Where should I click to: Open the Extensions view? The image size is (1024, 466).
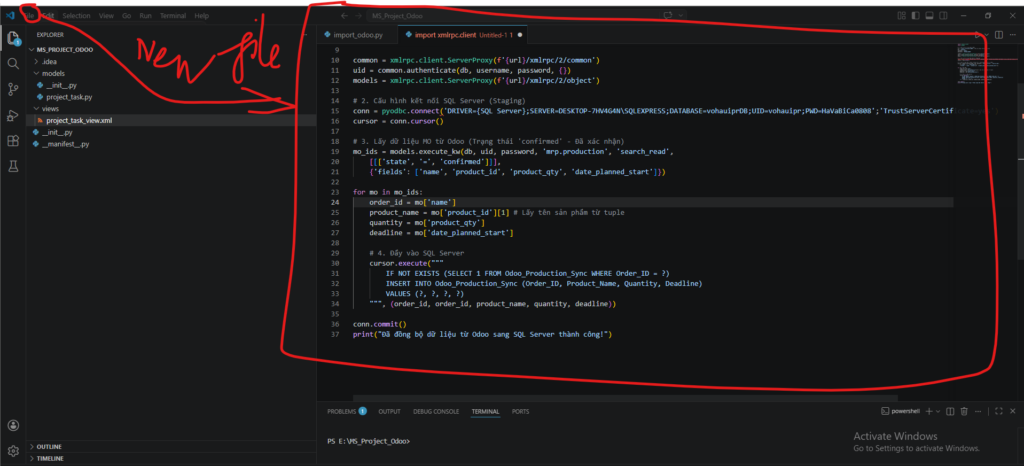13,141
